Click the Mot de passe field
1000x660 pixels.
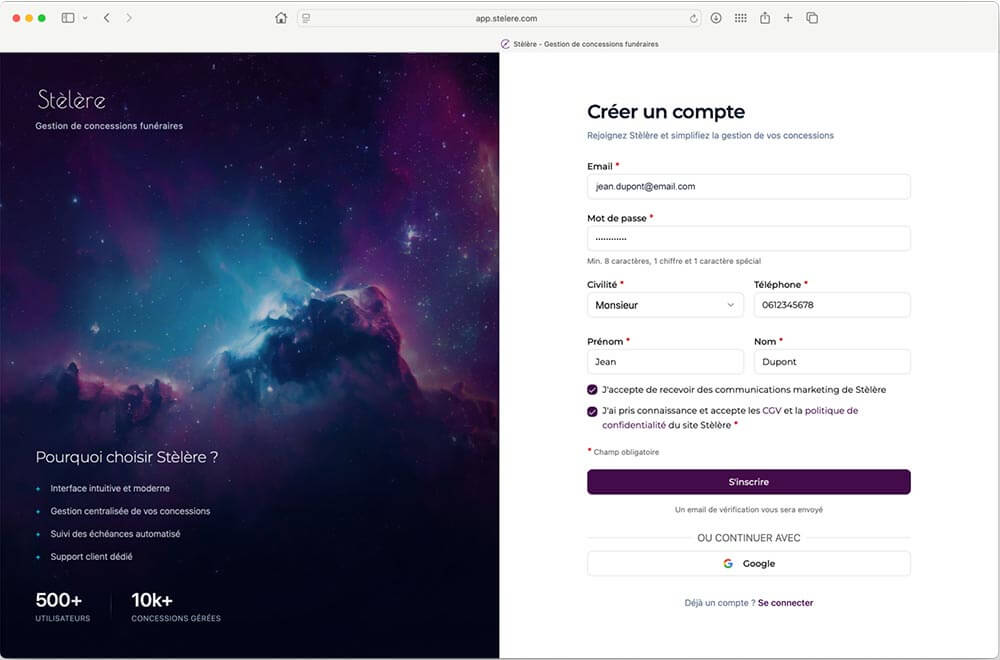748,238
